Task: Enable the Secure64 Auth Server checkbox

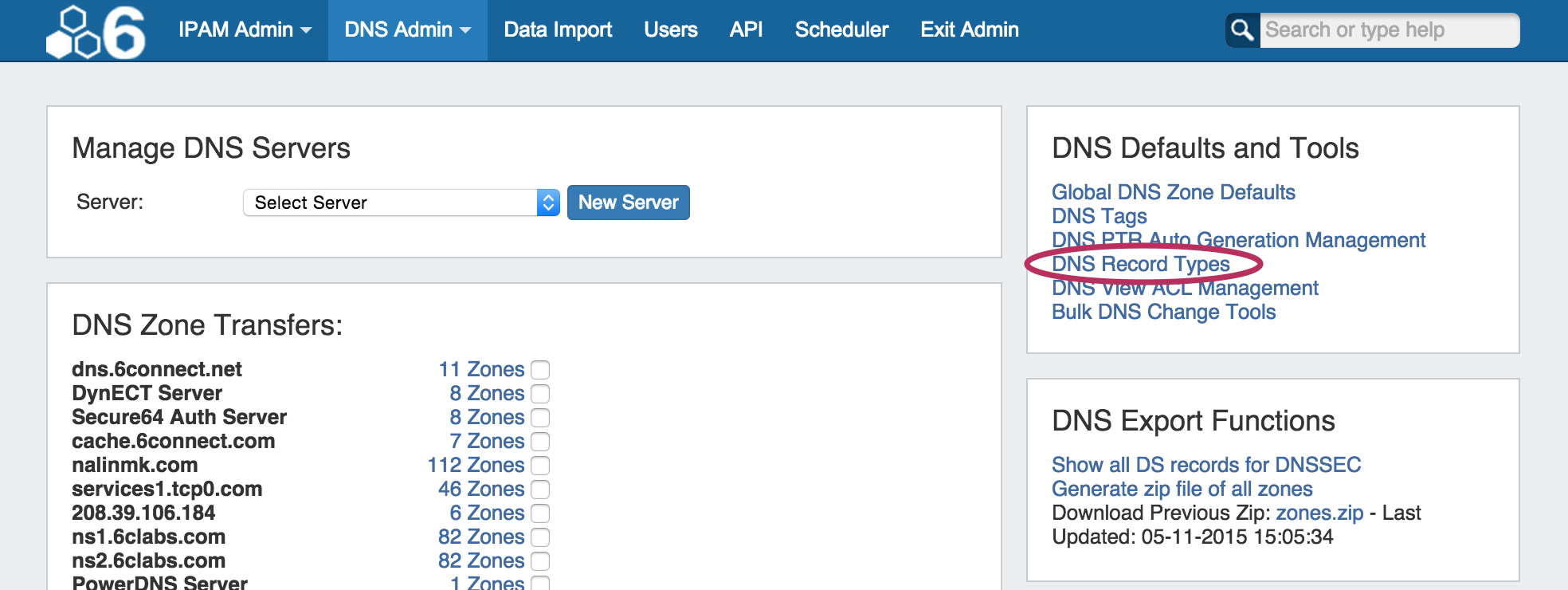Action: pyautogui.click(x=540, y=418)
